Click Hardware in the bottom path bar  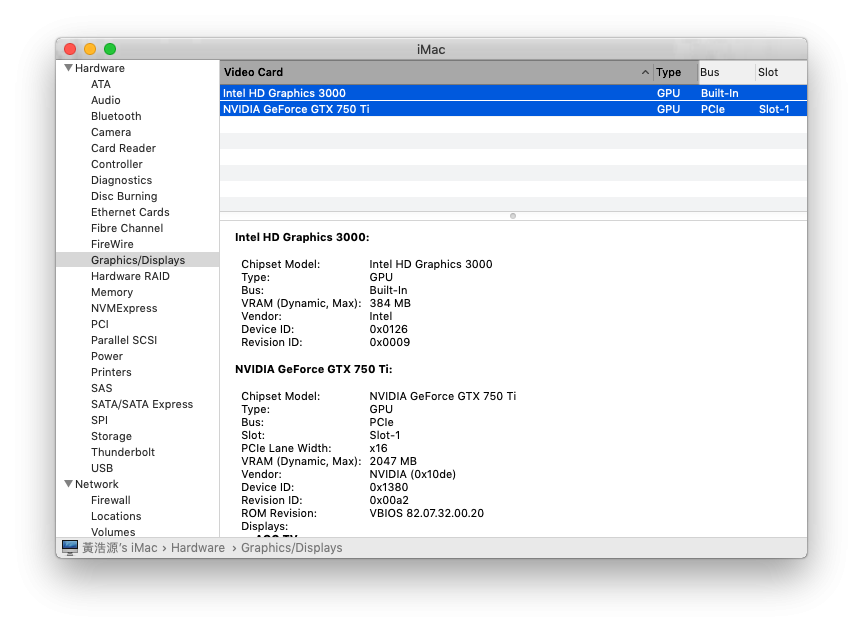198,548
